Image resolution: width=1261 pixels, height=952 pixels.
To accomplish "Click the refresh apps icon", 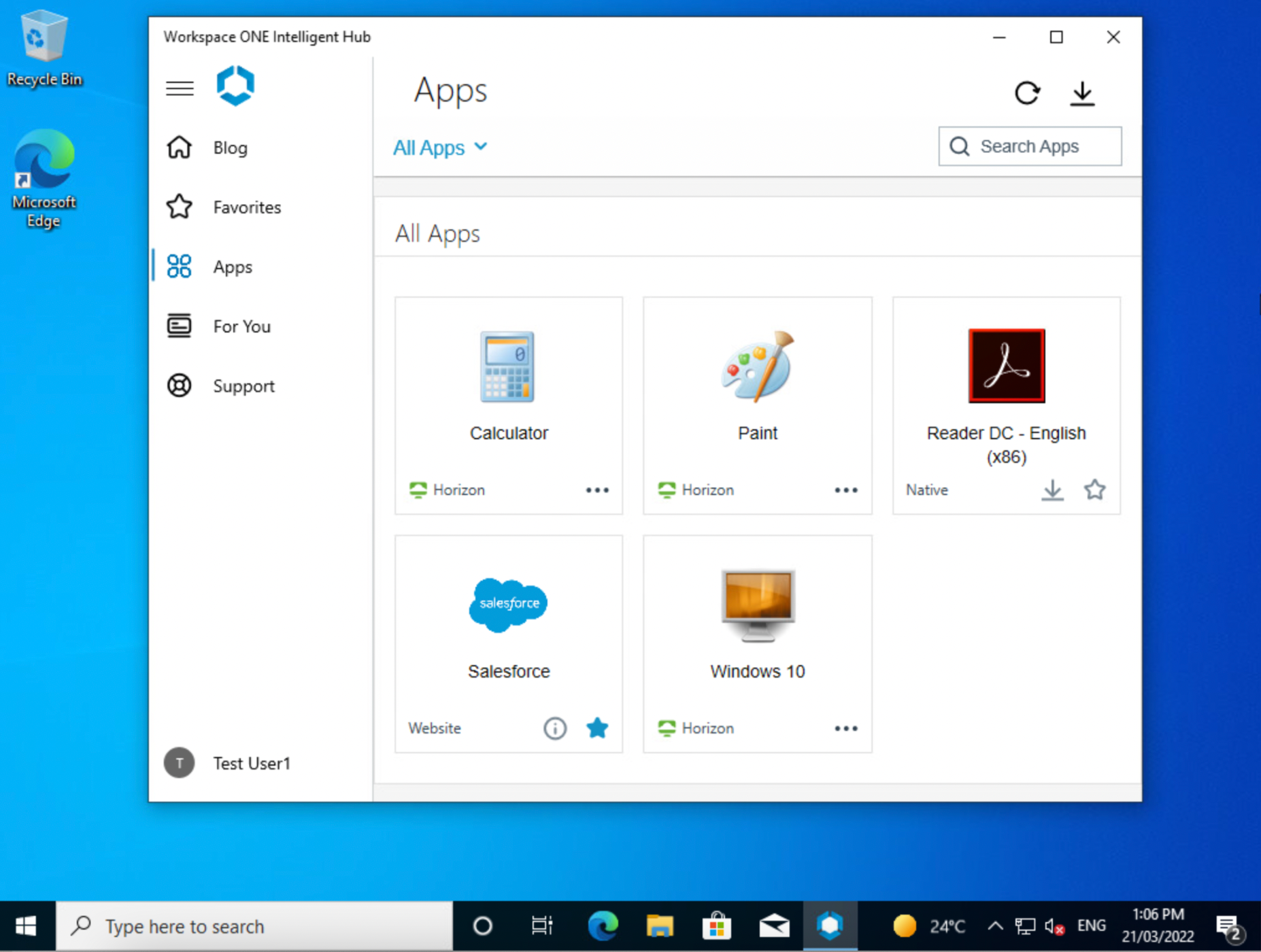I will point(1026,92).
